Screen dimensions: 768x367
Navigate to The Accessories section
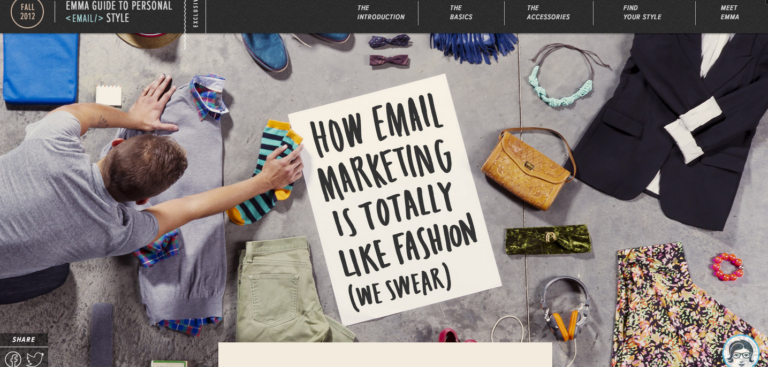coord(548,12)
